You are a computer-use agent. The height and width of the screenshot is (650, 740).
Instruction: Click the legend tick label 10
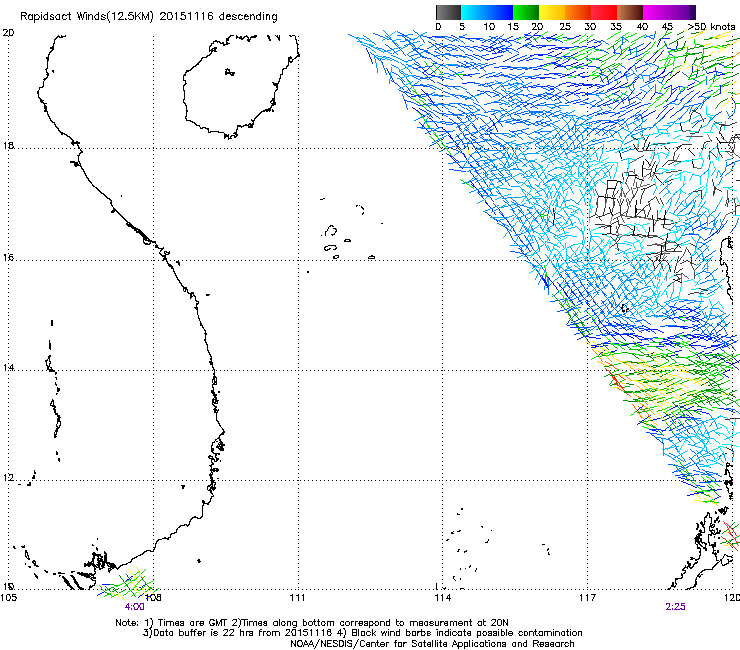pos(489,27)
